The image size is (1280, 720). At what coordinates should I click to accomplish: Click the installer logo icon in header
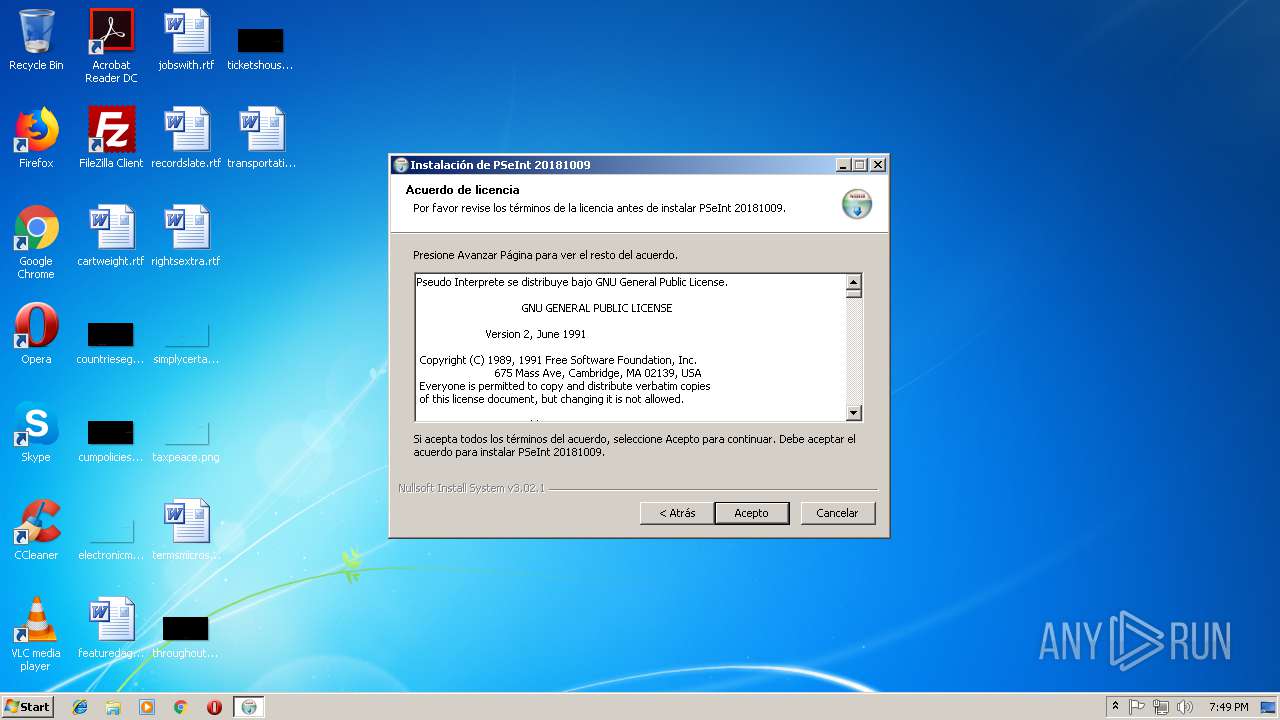[857, 204]
